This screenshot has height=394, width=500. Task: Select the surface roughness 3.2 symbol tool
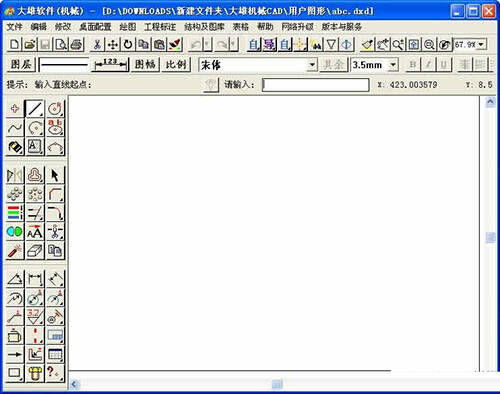click(35, 317)
